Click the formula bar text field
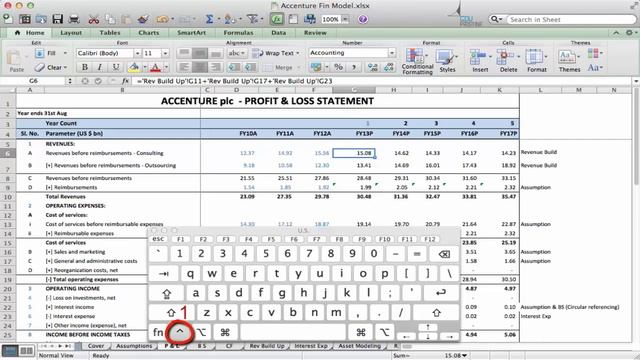This screenshot has width=640, height=360. [383, 81]
